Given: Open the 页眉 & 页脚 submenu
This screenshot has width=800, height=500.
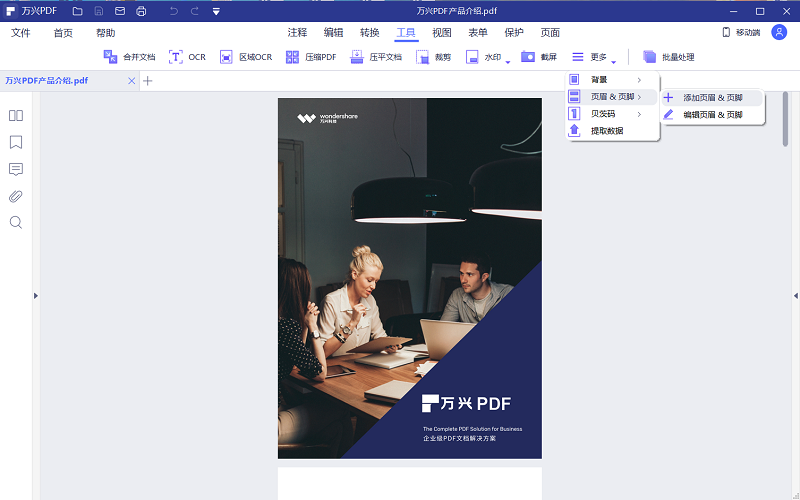Looking at the screenshot, I should (612, 96).
